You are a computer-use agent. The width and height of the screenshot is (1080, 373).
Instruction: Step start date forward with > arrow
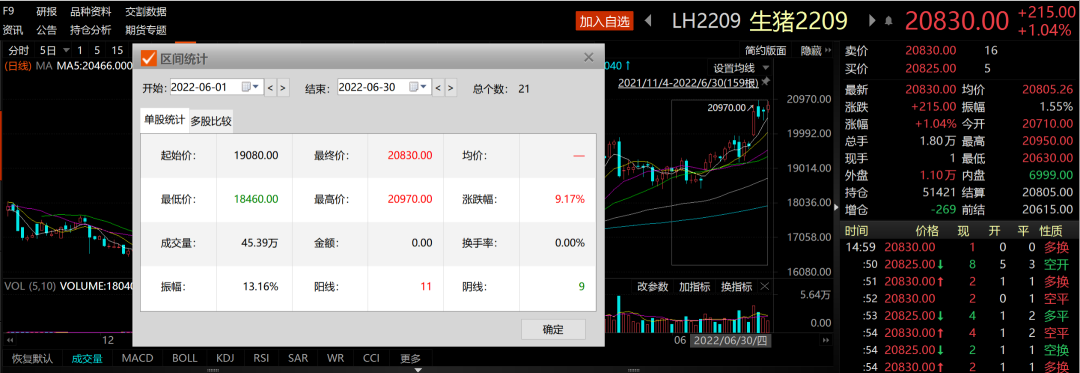(x=283, y=87)
